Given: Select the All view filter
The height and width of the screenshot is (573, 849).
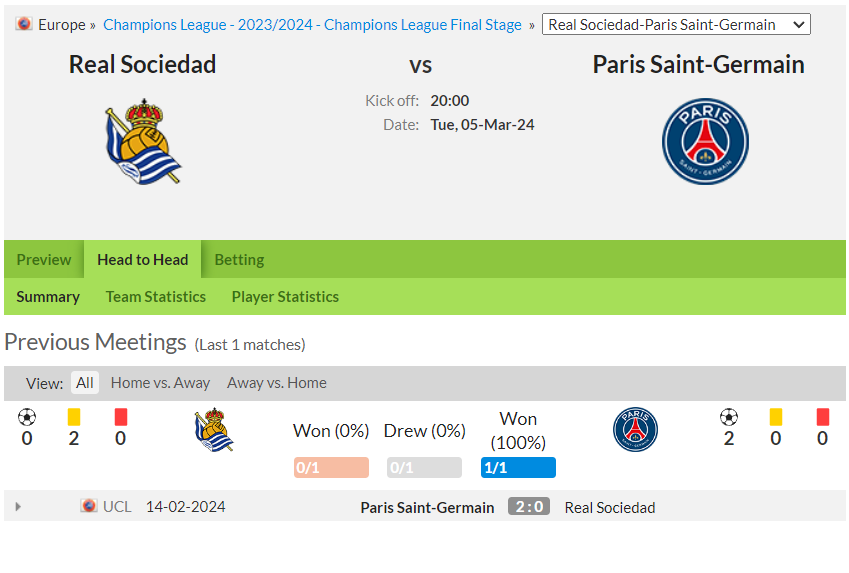Looking at the screenshot, I should pos(84,383).
